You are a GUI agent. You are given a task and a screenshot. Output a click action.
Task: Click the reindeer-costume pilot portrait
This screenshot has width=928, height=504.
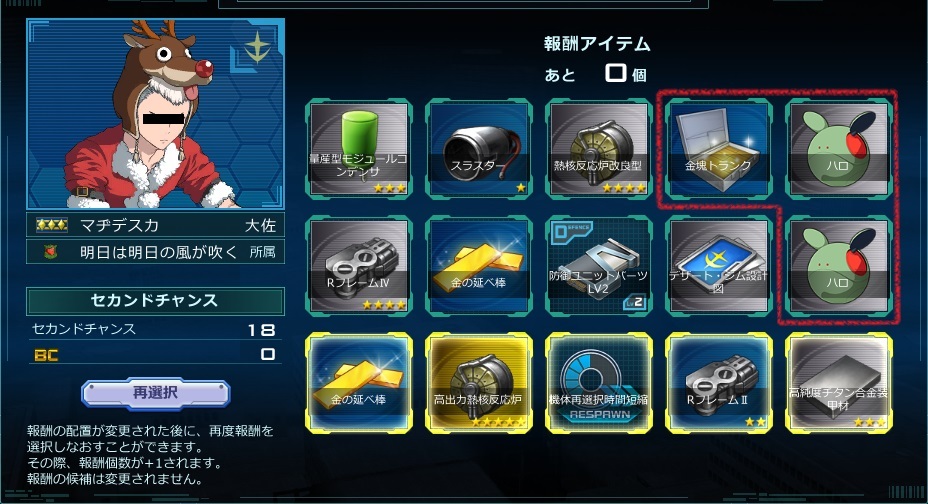(x=156, y=114)
